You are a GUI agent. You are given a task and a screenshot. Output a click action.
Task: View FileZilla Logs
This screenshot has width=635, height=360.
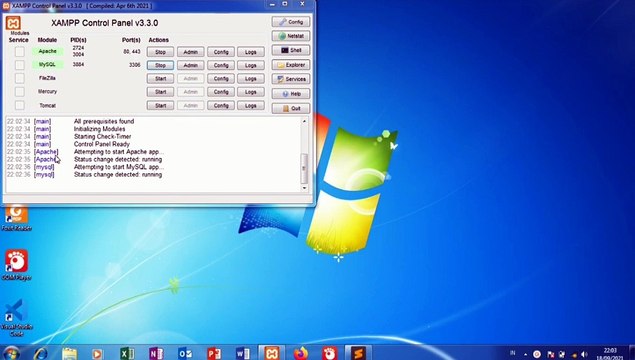point(251,79)
